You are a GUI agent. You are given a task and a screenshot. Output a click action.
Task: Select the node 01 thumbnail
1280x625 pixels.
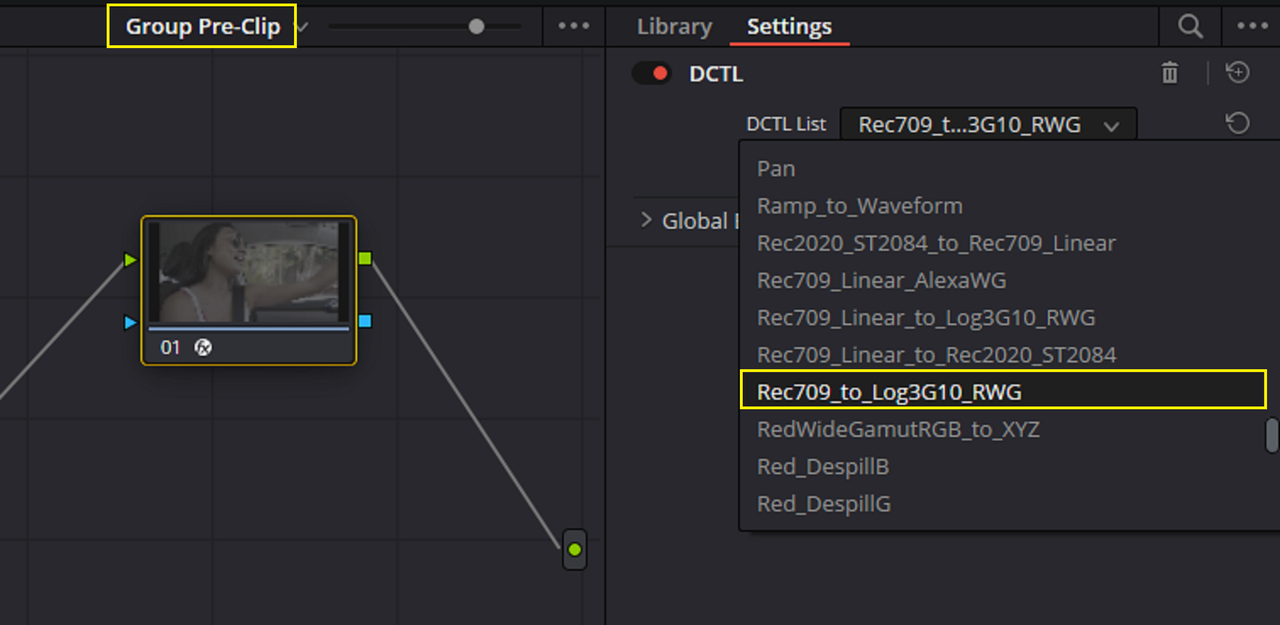(248, 271)
